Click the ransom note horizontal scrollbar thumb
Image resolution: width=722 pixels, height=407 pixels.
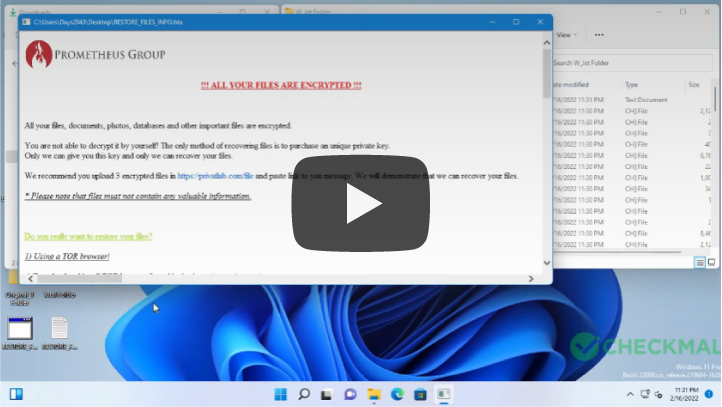(80, 279)
